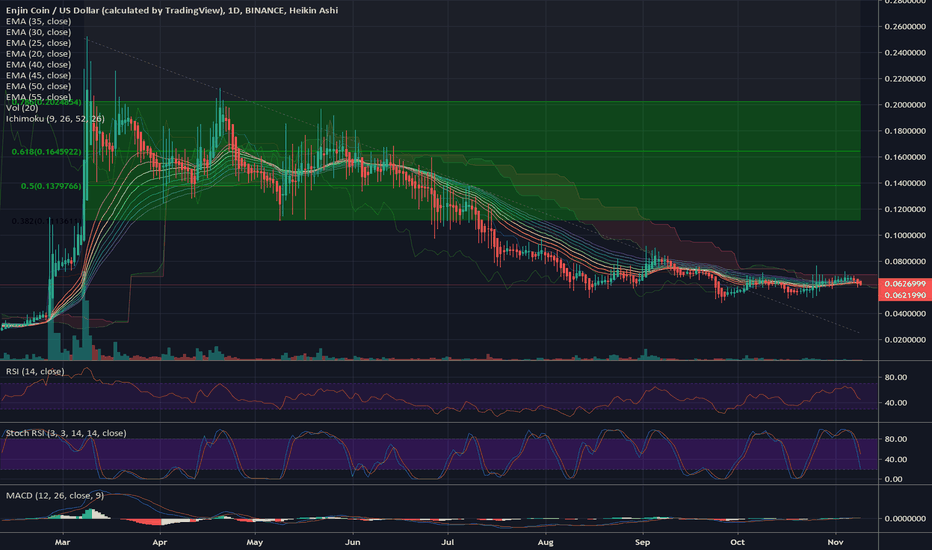932x550 pixels.
Task: Click the 80.00 value on the Stoch RSI axis
Action: click(x=896, y=439)
